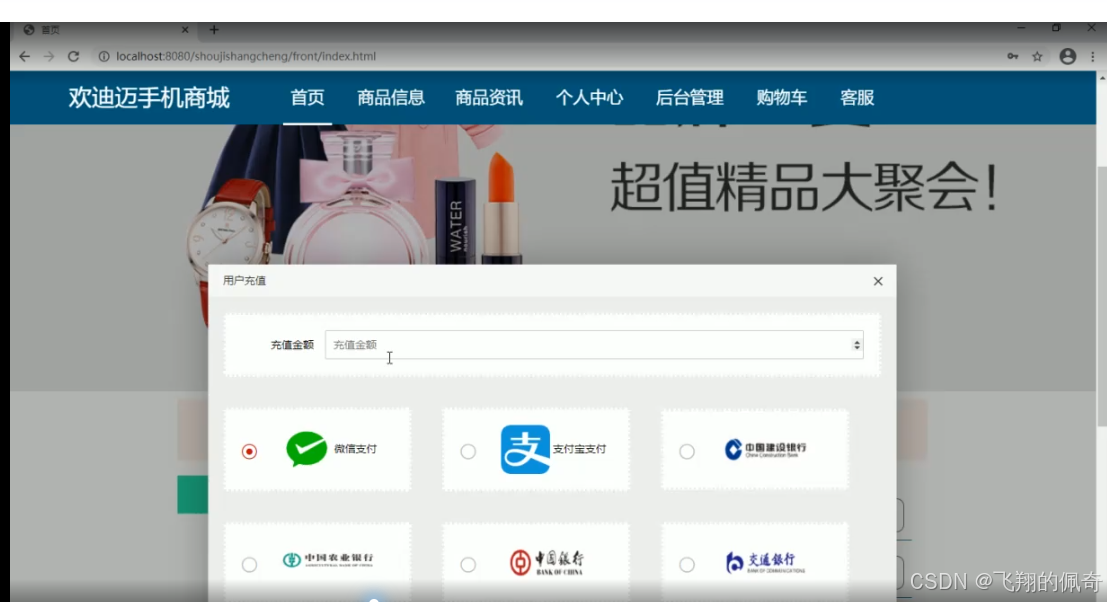Open a new tab with the plus icon
The image size is (1107, 602).
pos(214,30)
